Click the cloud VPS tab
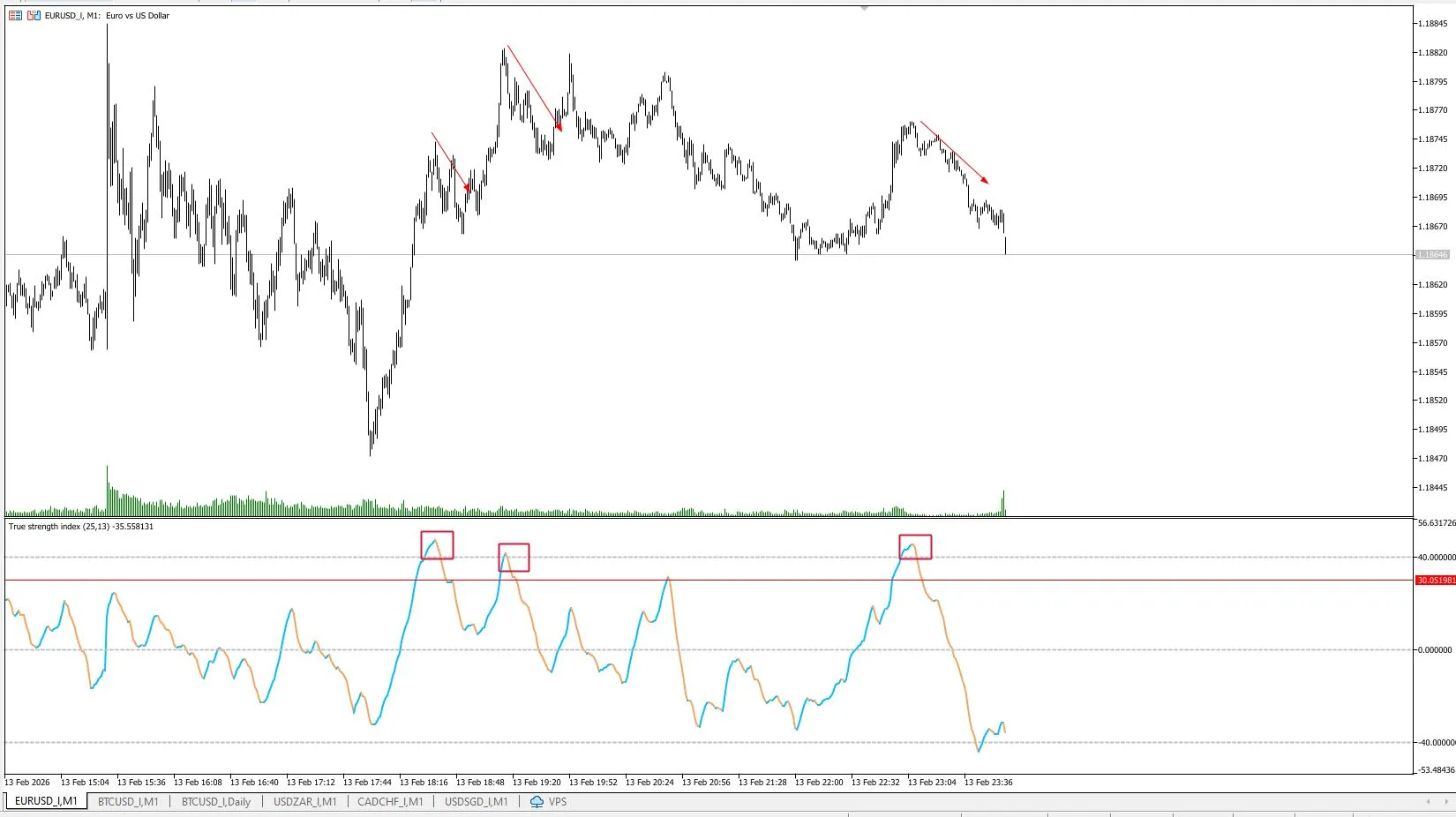The height and width of the screenshot is (817, 1456). click(x=548, y=802)
